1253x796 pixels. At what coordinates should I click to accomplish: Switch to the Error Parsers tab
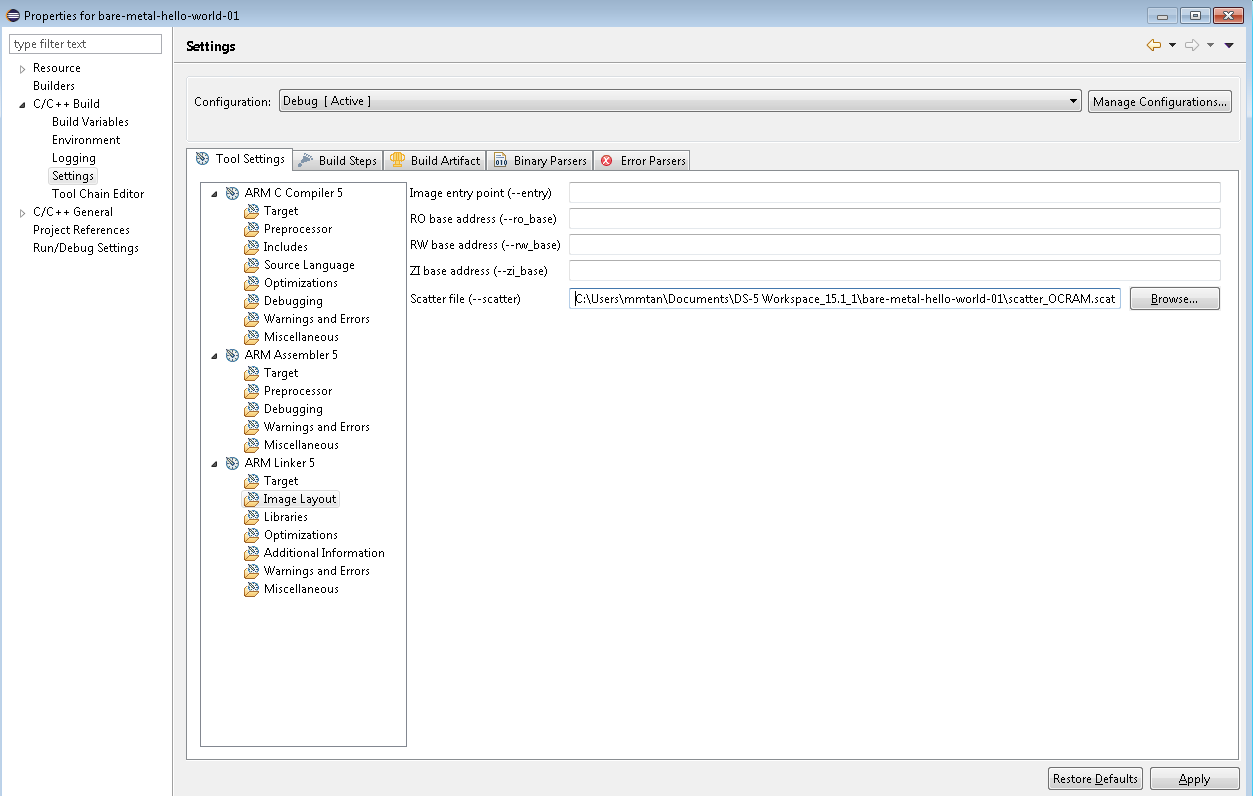(x=642, y=160)
